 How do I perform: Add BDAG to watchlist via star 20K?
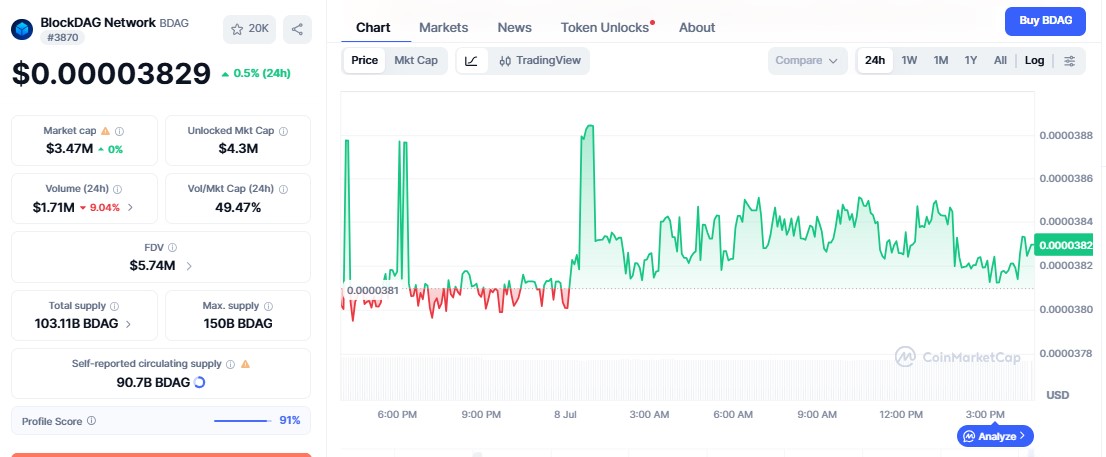(250, 29)
